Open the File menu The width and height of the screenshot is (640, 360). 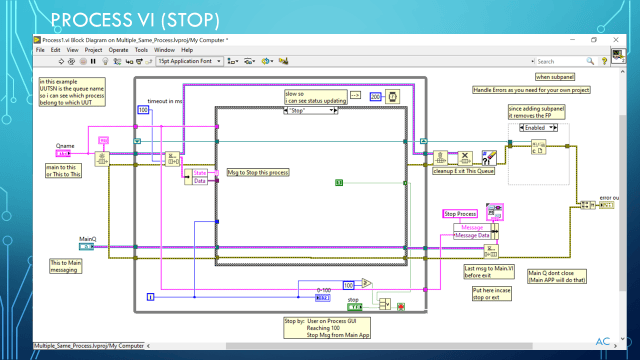(40, 50)
